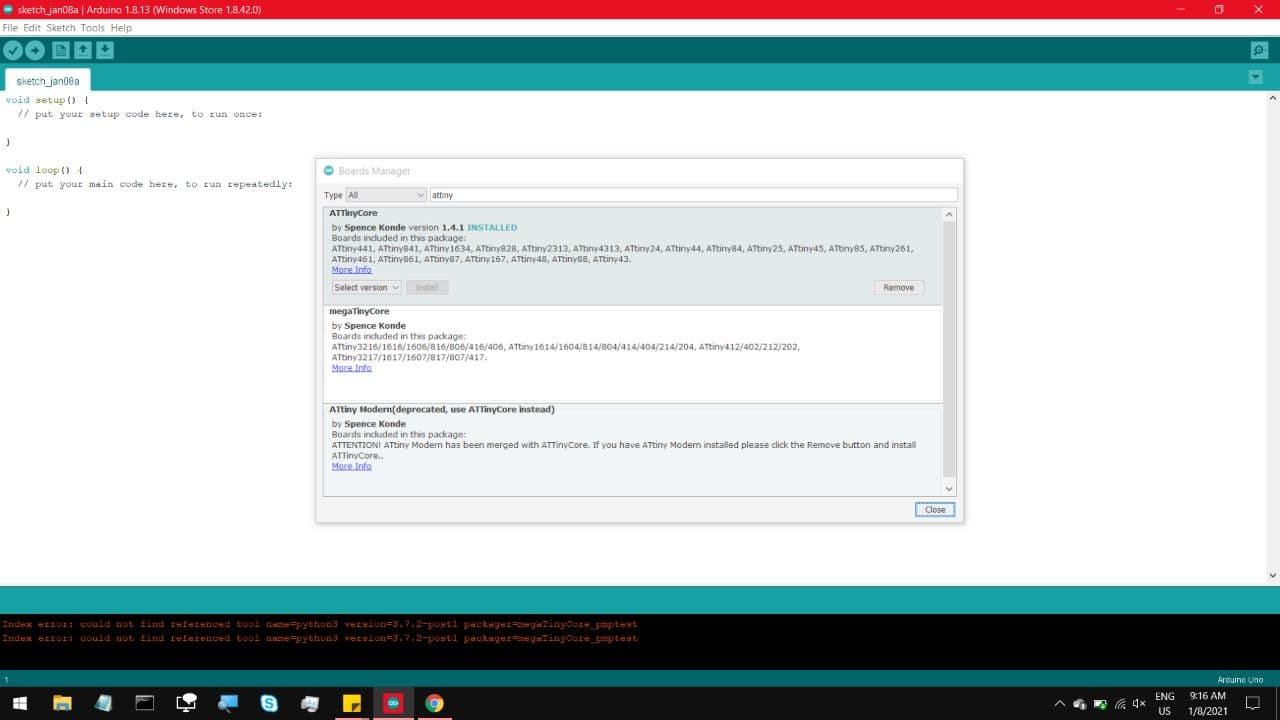Click the INSTALLED status label for ATTinyCore
Screen dimensions: 1280x720
pos(492,227)
